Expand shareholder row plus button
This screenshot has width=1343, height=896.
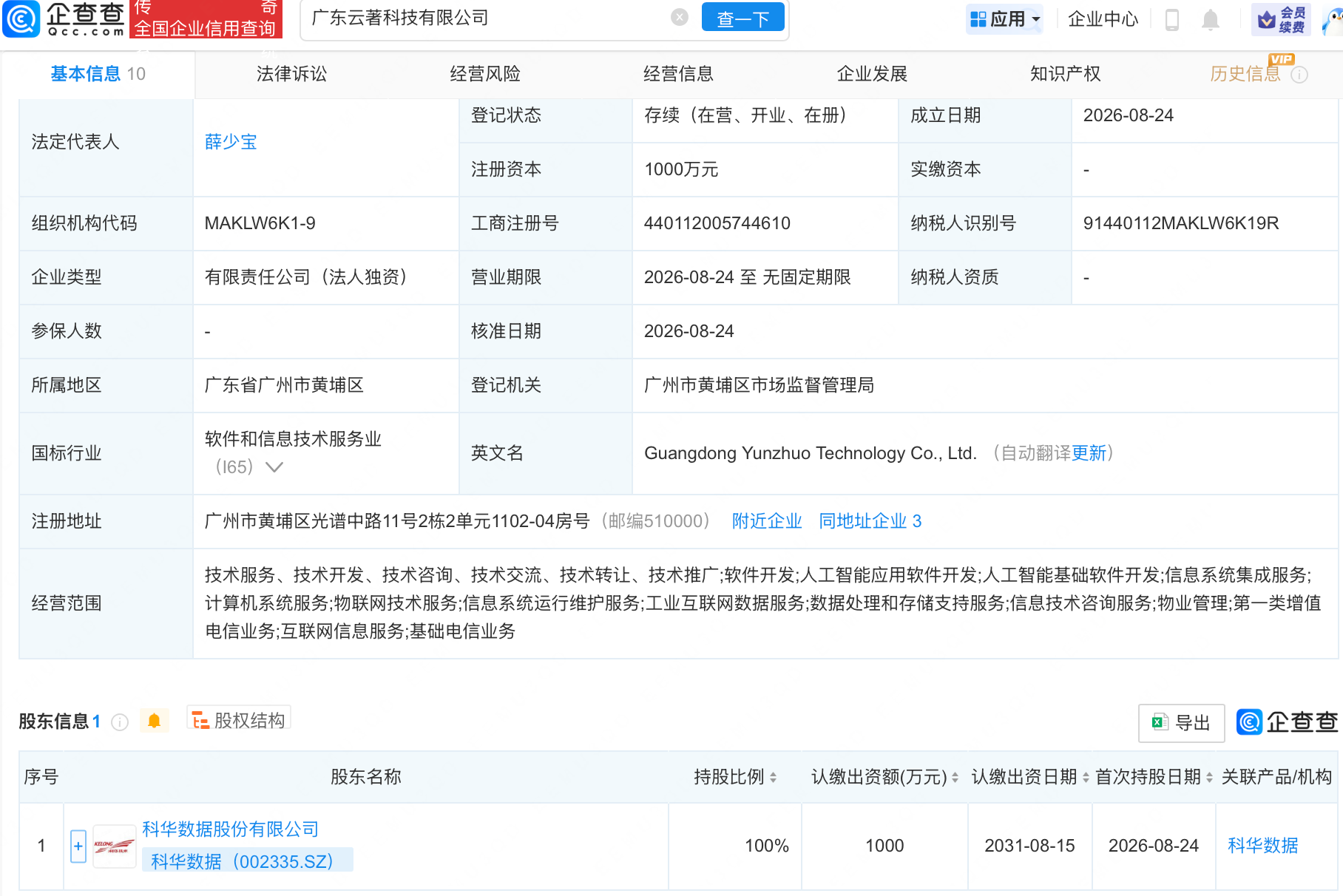pyautogui.click(x=78, y=846)
